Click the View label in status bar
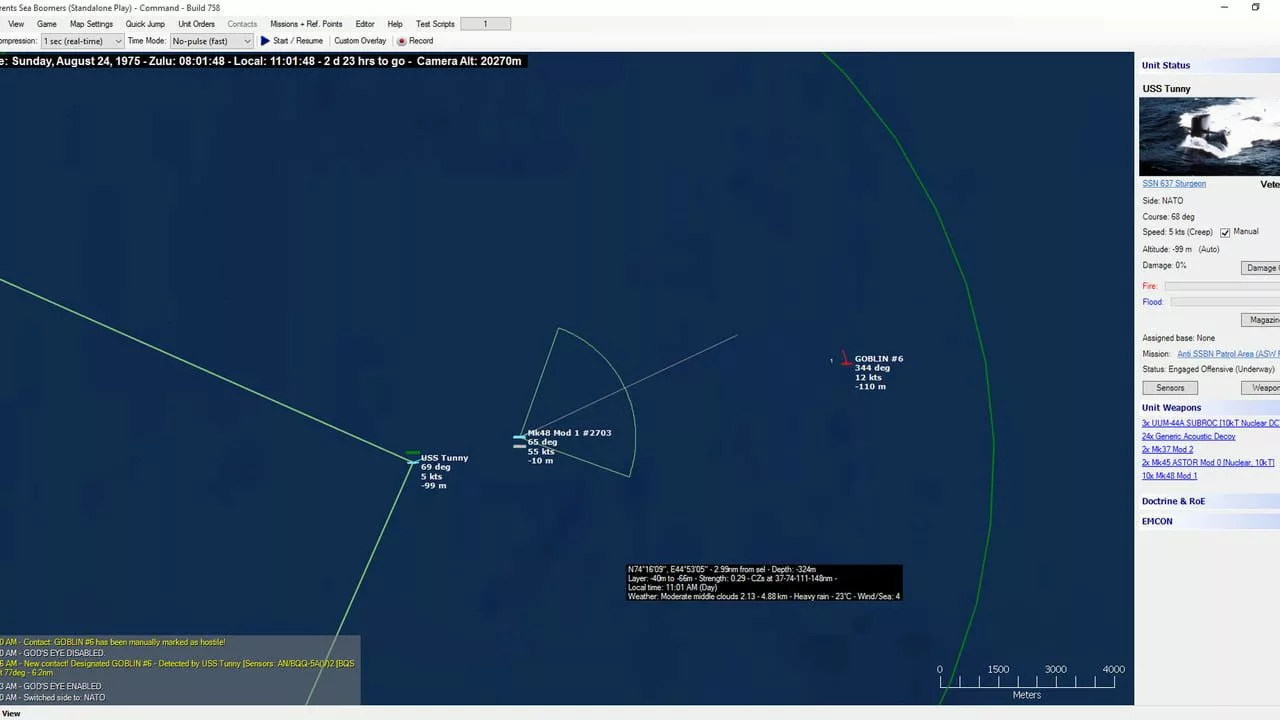This screenshot has width=1280, height=720. [11, 713]
